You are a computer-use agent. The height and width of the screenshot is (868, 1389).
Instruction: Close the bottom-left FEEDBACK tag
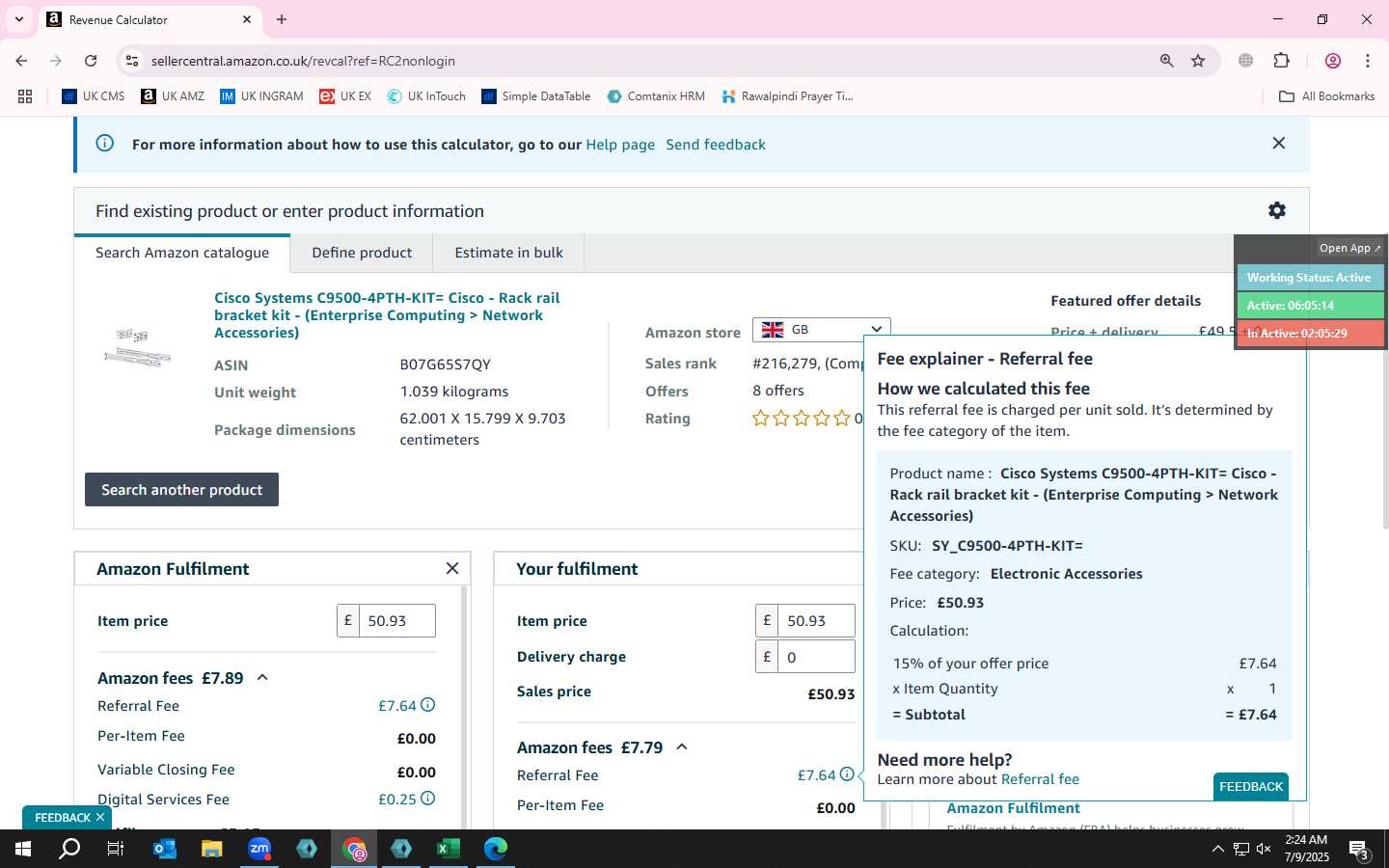tap(100, 818)
